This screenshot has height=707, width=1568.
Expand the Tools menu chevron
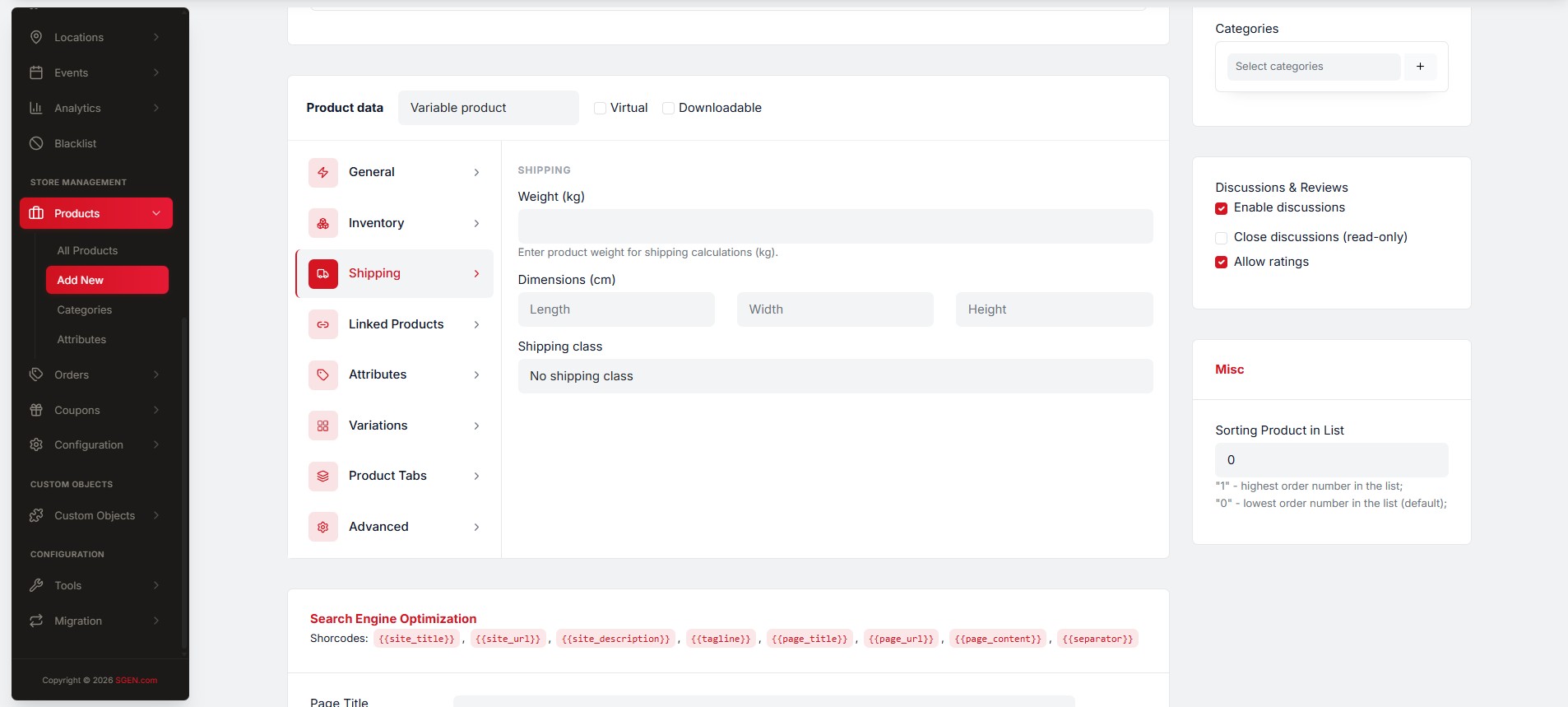156,585
